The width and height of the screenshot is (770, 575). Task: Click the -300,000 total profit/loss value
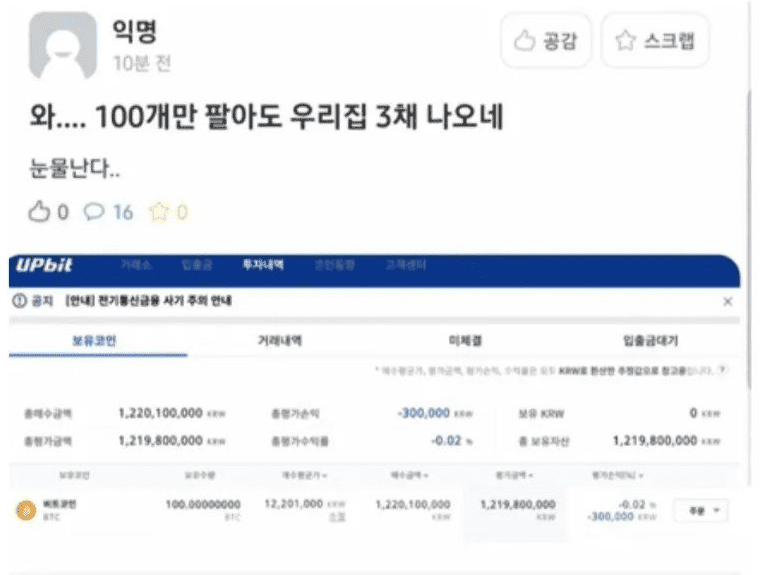[x=423, y=413]
